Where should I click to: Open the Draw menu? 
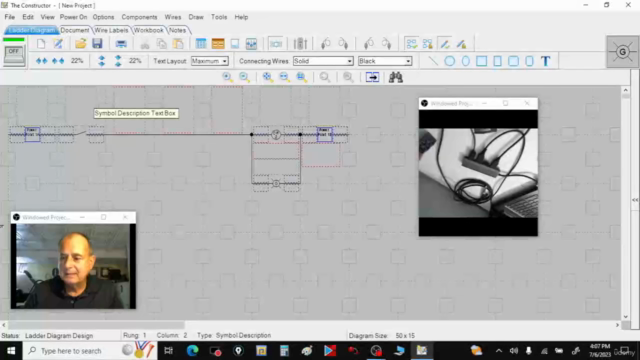click(x=196, y=17)
